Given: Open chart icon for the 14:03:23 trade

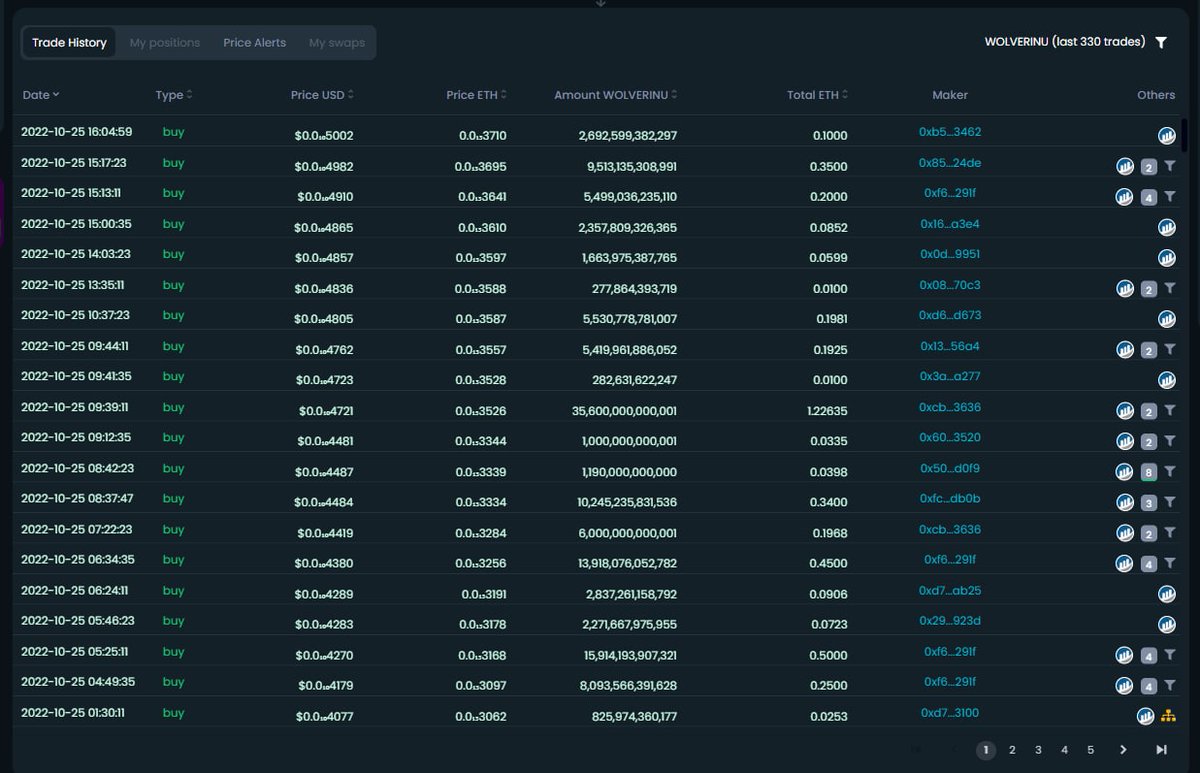Looking at the screenshot, I should tap(1167, 258).
